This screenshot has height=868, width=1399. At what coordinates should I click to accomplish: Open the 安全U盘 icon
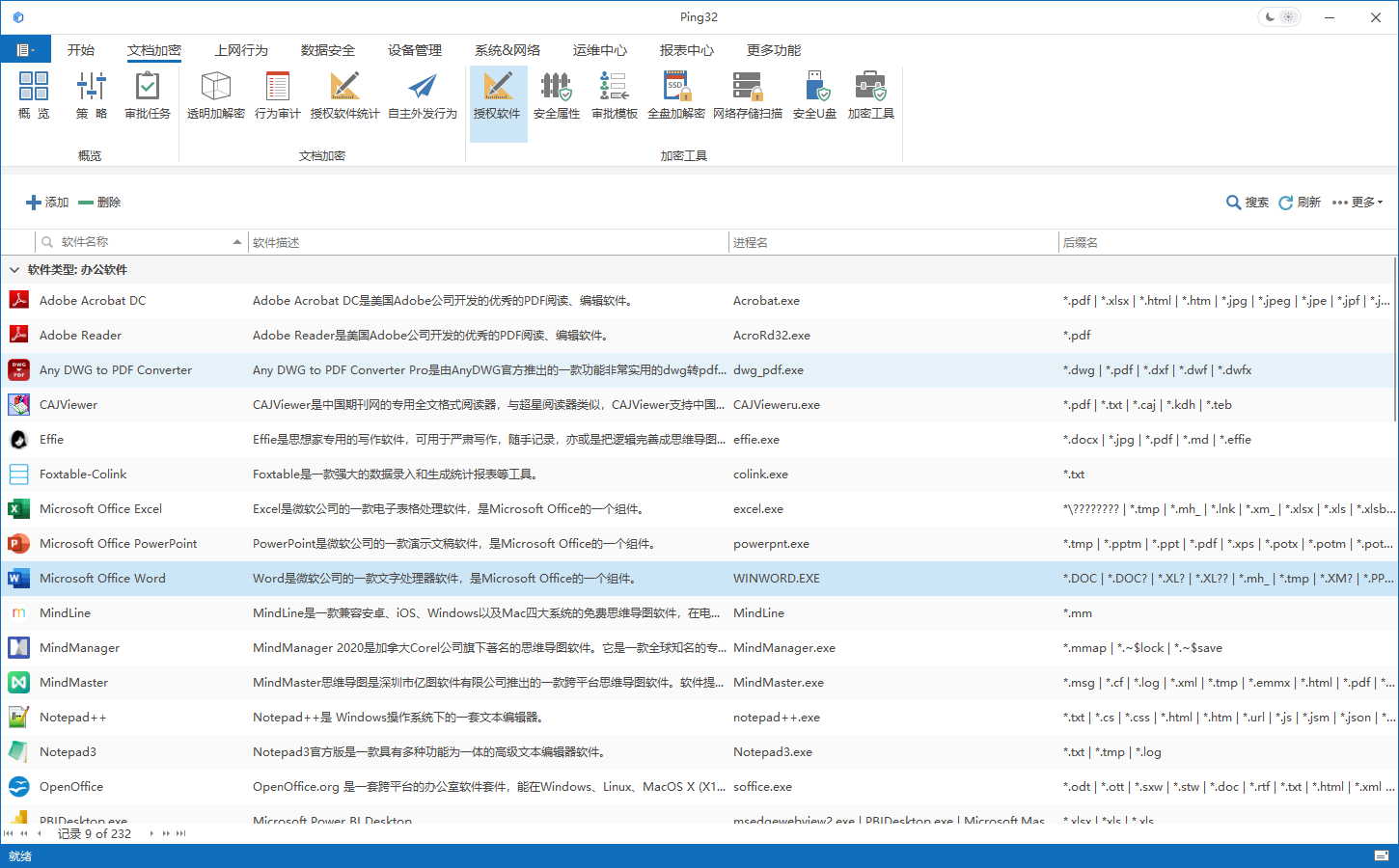[x=815, y=95]
